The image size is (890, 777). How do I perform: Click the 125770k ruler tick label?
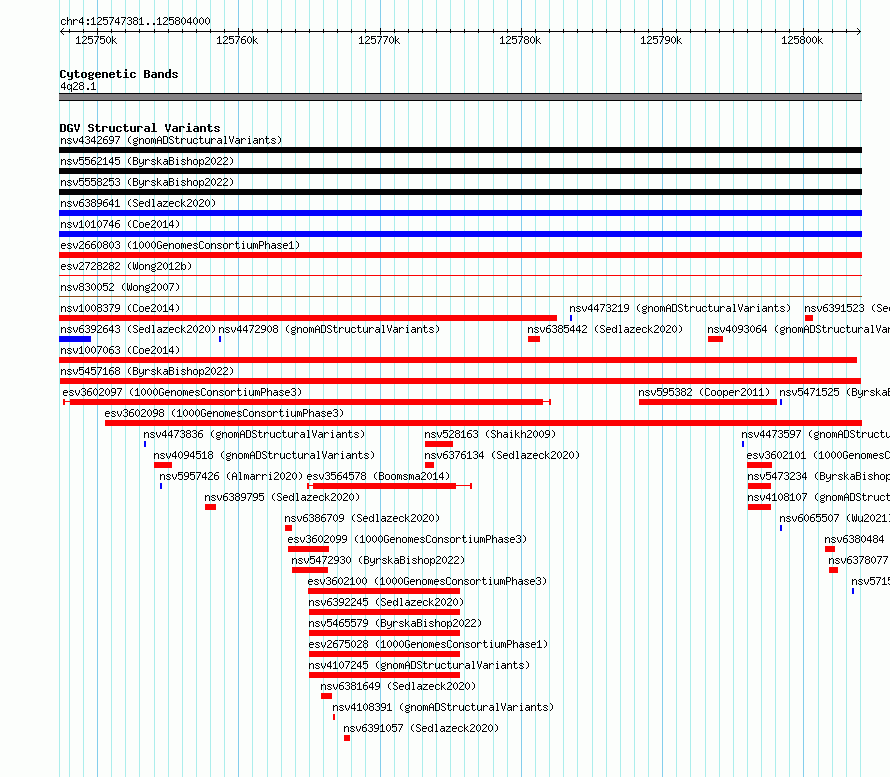pyautogui.click(x=379, y=40)
